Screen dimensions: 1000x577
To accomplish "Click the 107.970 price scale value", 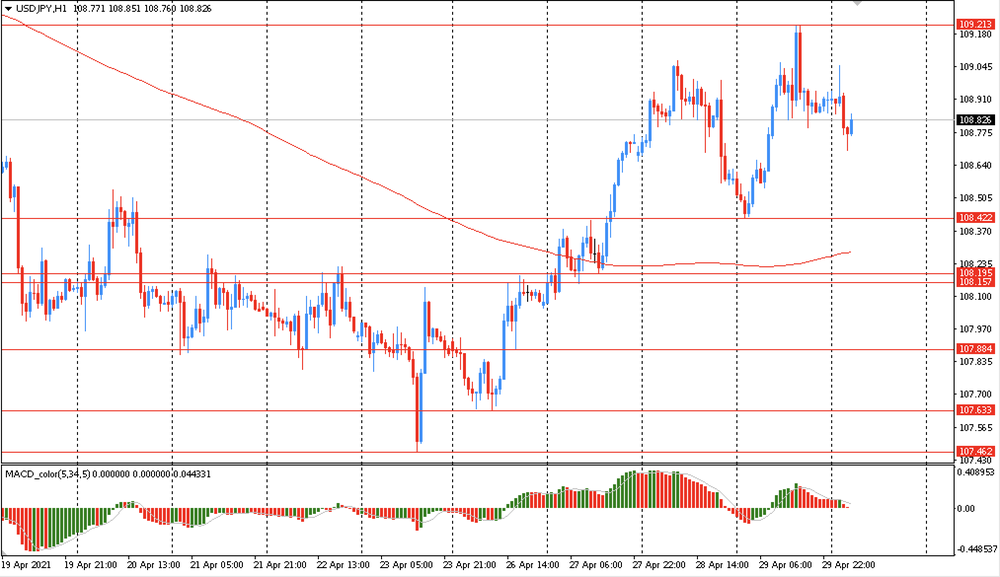I will point(976,329).
